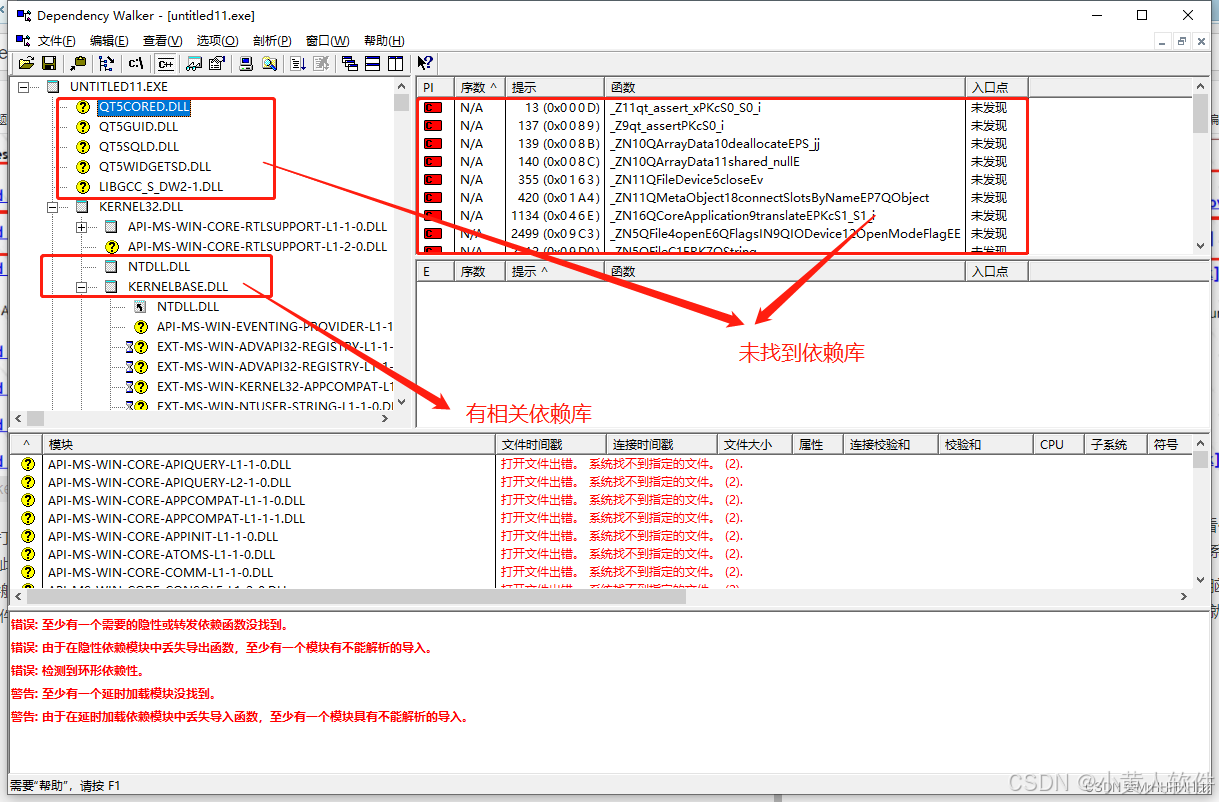Open module Properties from the toolbar
Screen dimensions: 1219x802
(x=215, y=63)
